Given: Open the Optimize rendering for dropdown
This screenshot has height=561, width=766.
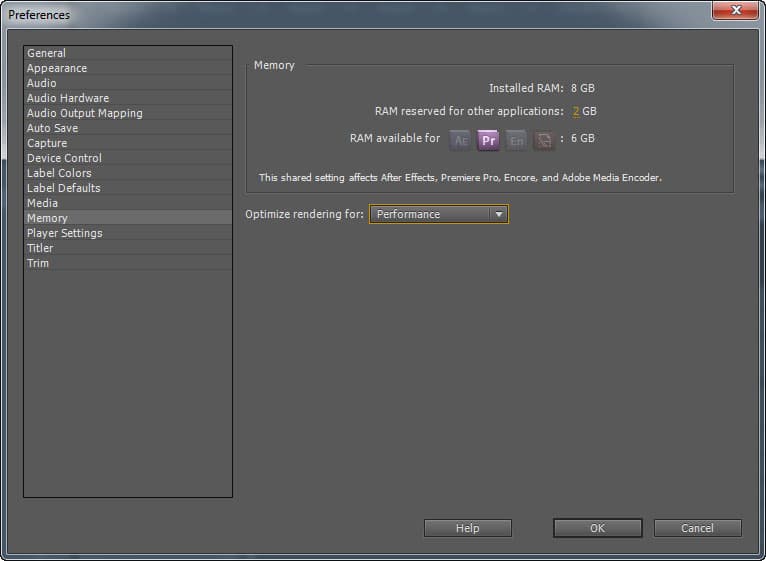Looking at the screenshot, I should [x=439, y=214].
